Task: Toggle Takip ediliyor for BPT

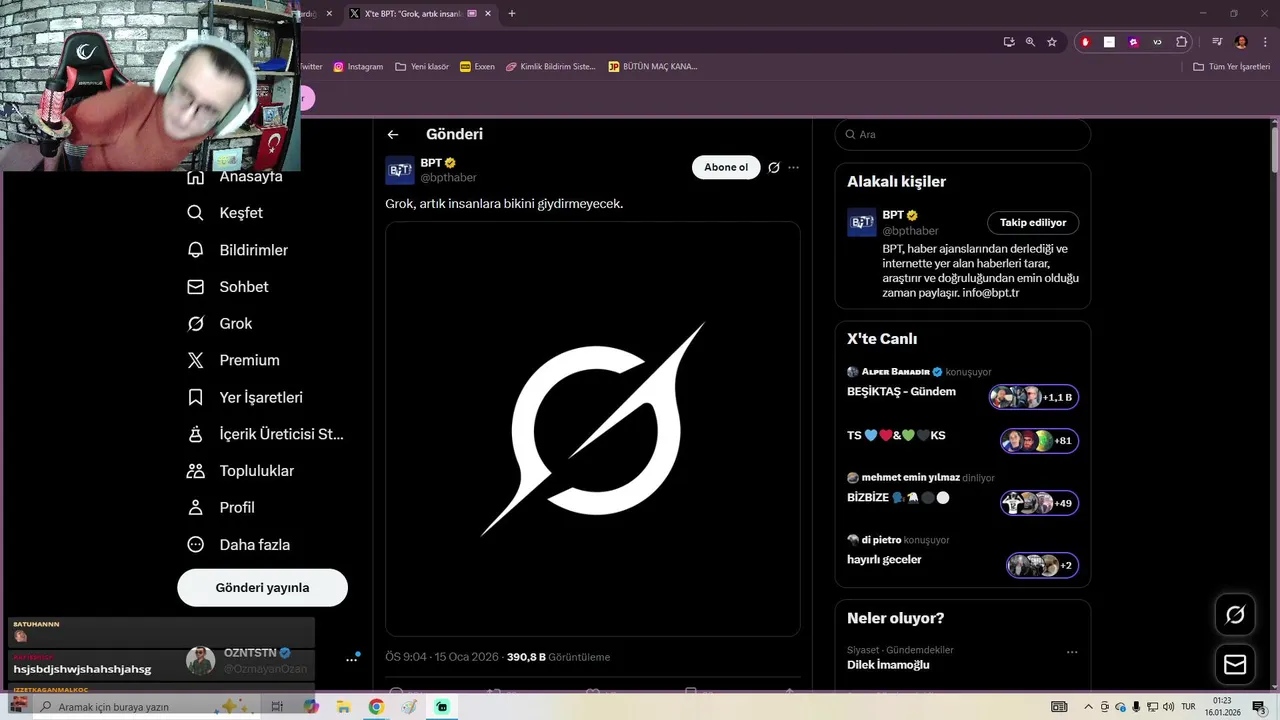Action: (x=1033, y=223)
